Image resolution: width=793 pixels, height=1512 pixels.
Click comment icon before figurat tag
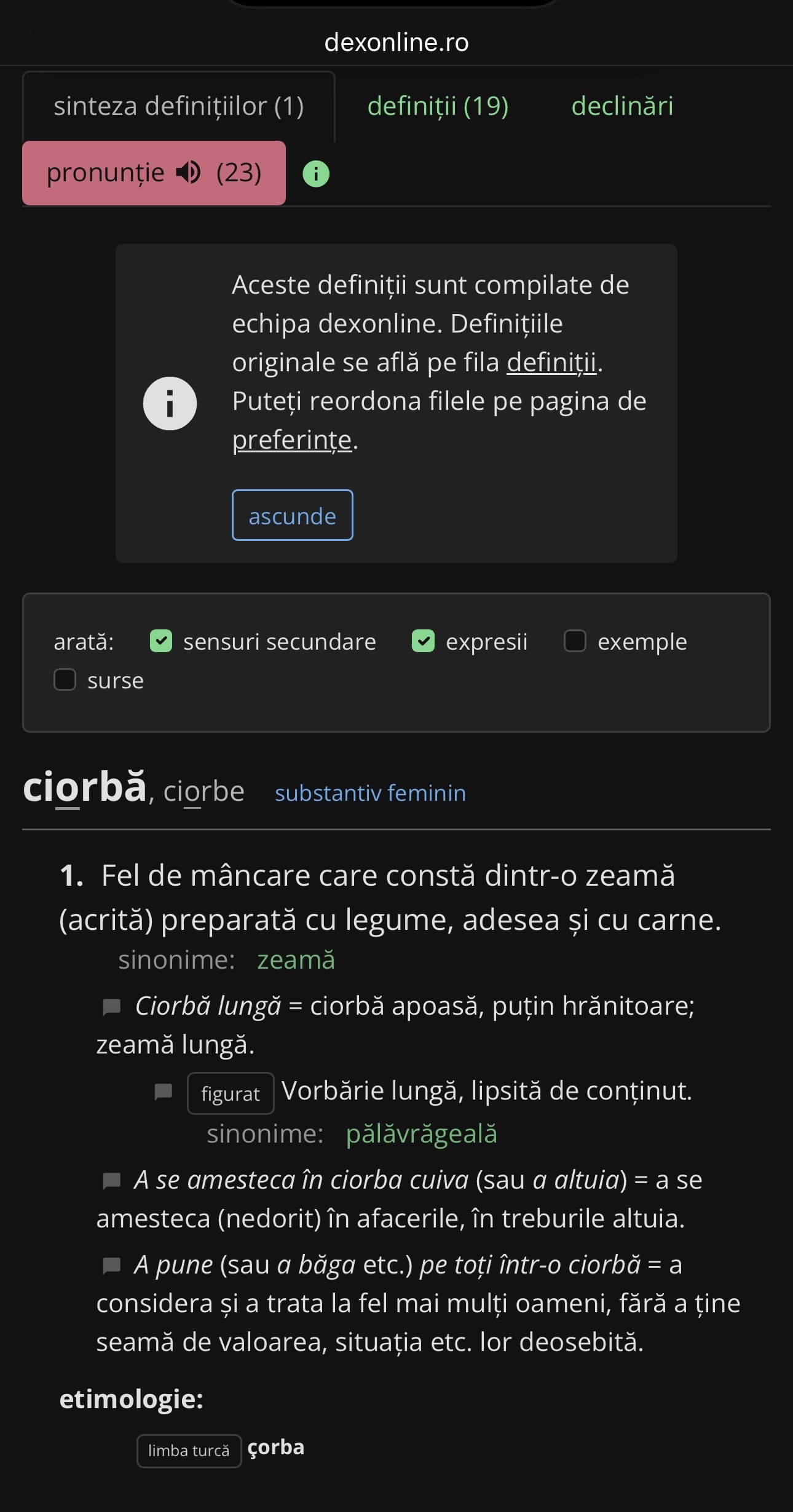(163, 1092)
